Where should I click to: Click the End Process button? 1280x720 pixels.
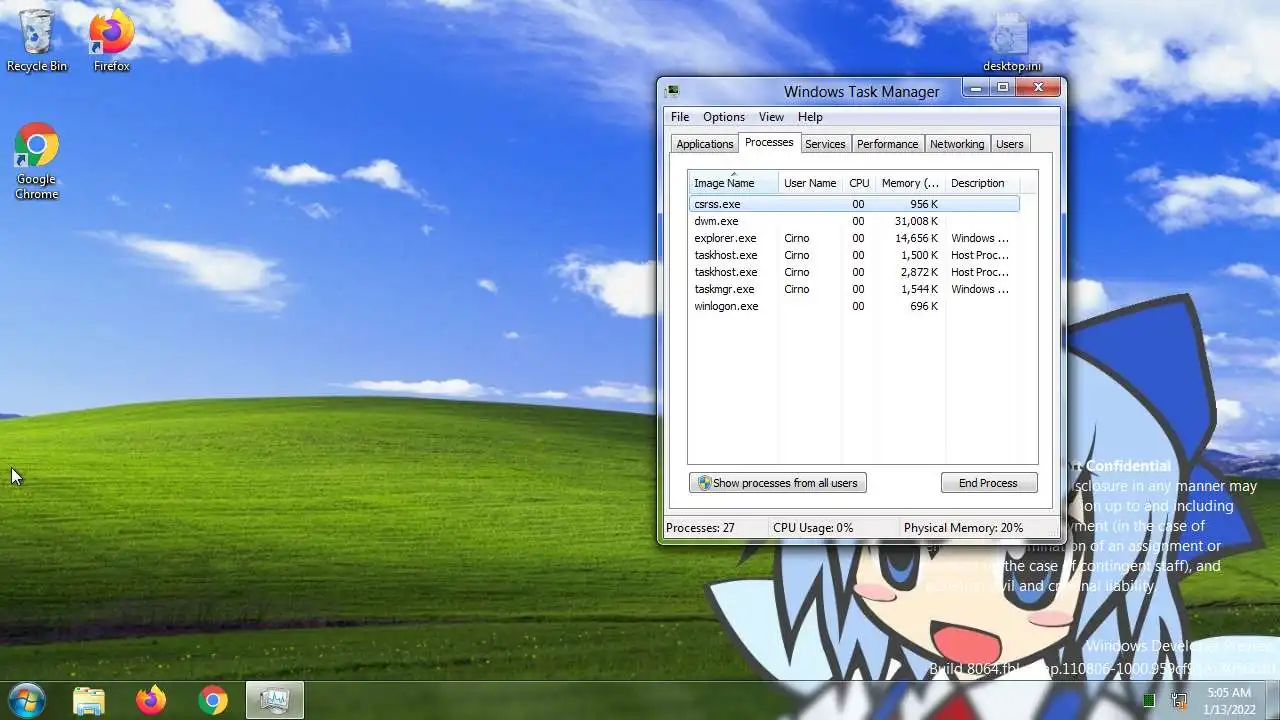point(989,483)
